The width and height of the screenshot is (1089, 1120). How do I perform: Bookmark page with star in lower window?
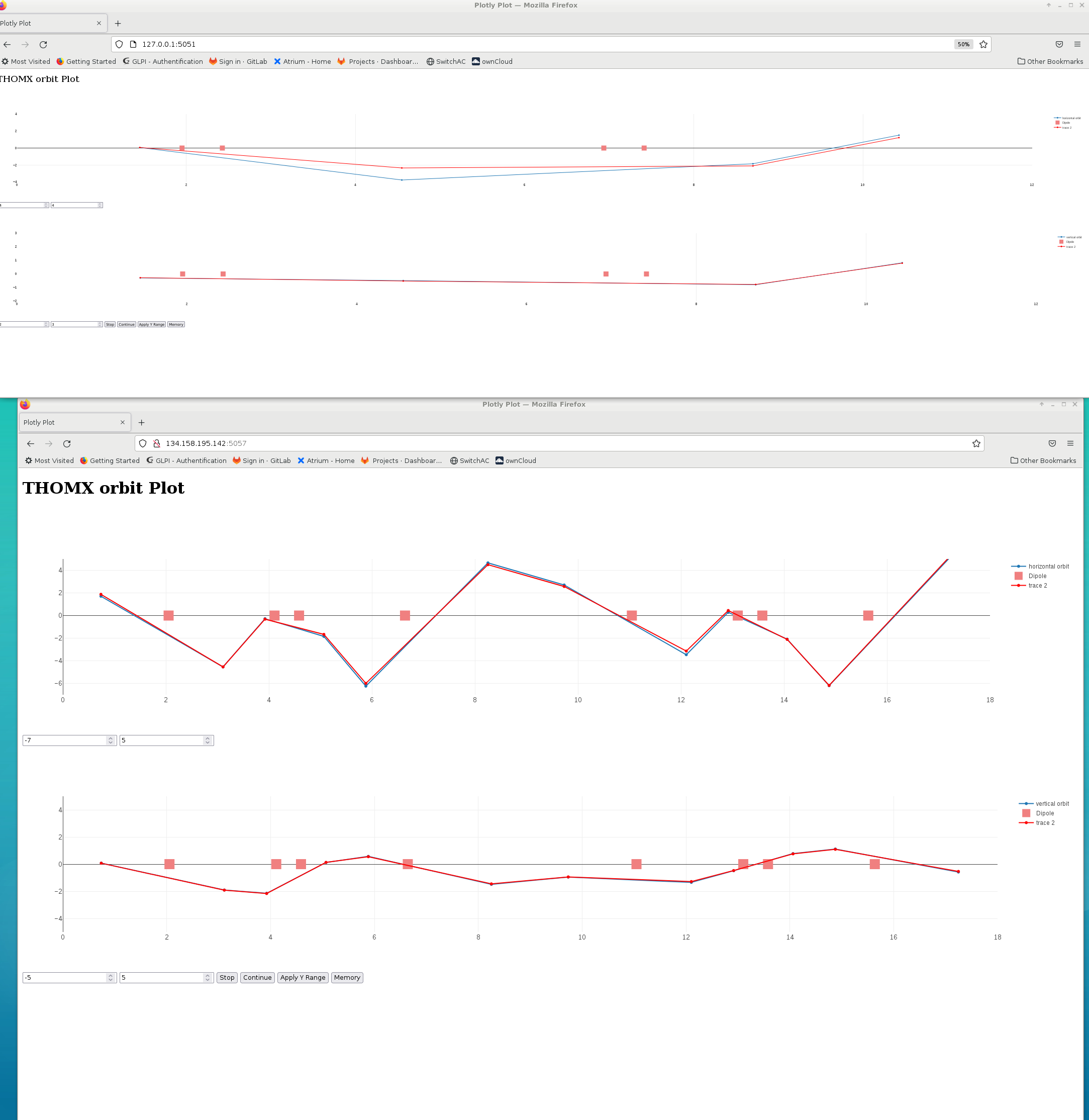pos(976,443)
